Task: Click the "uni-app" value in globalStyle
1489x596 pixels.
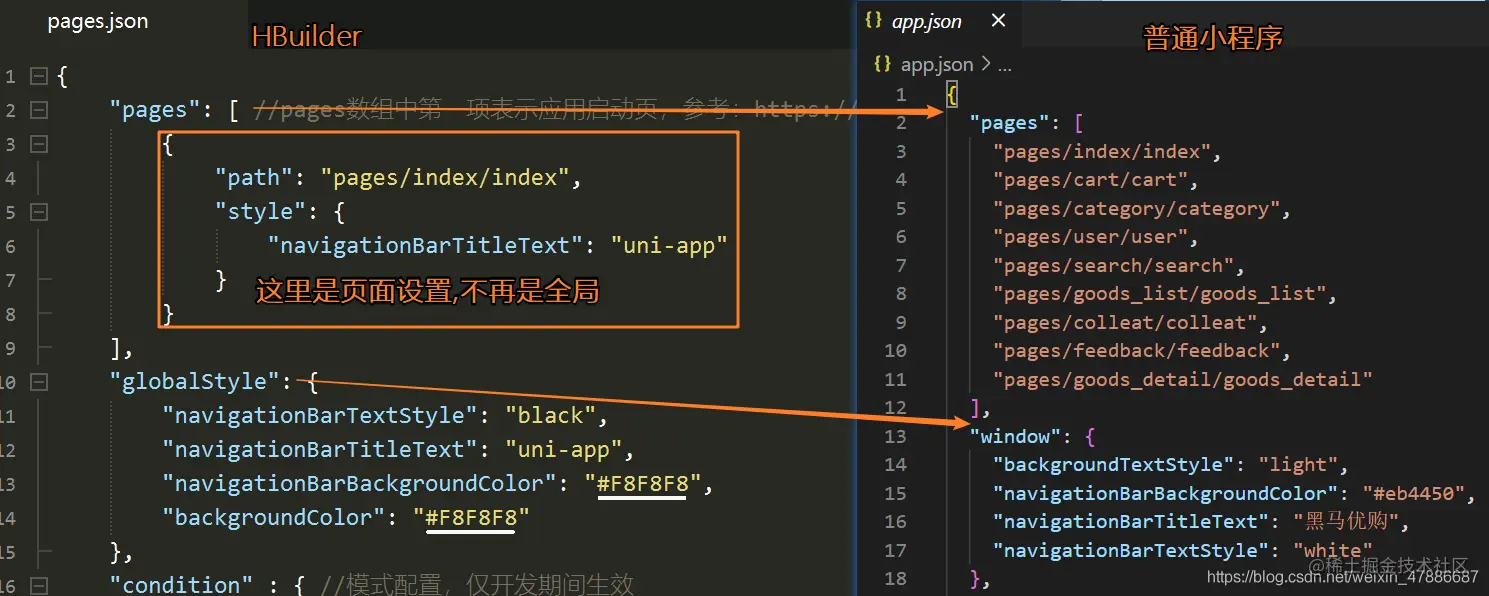Action: [564, 450]
